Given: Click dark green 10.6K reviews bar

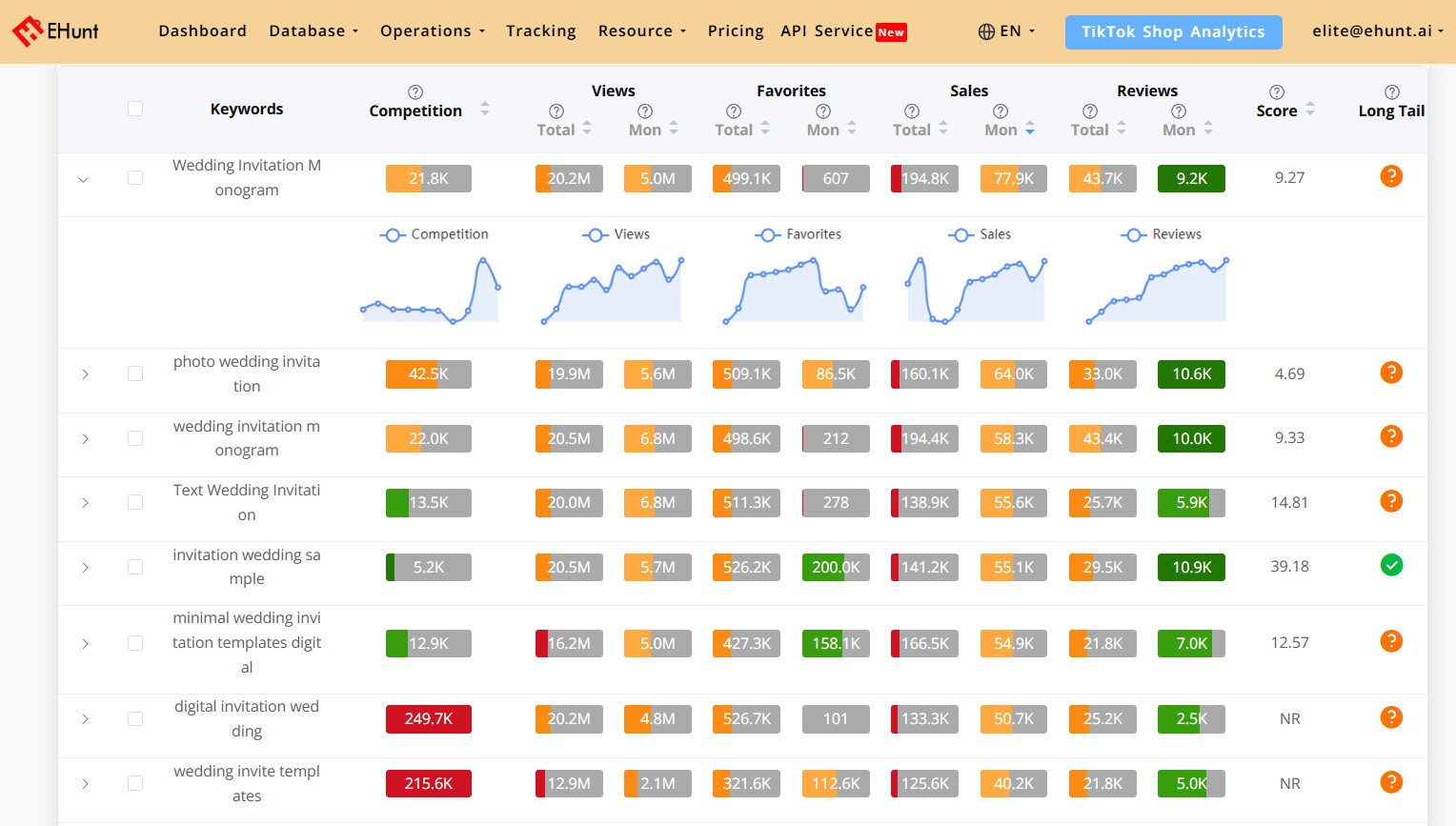Looking at the screenshot, I should pos(1191,374).
